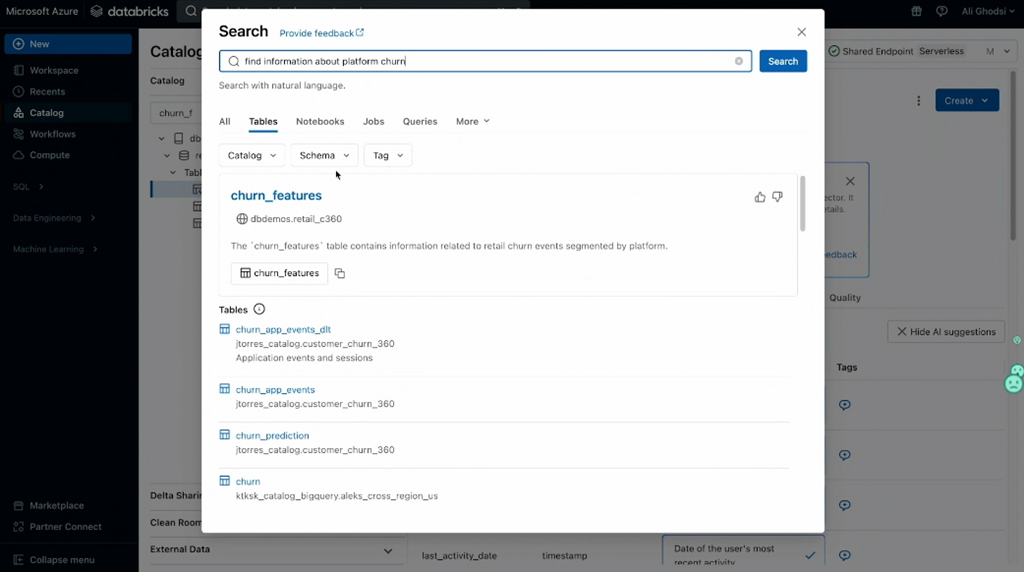Click the churn_features table chip
The image size is (1024, 572).
pyautogui.click(x=280, y=273)
